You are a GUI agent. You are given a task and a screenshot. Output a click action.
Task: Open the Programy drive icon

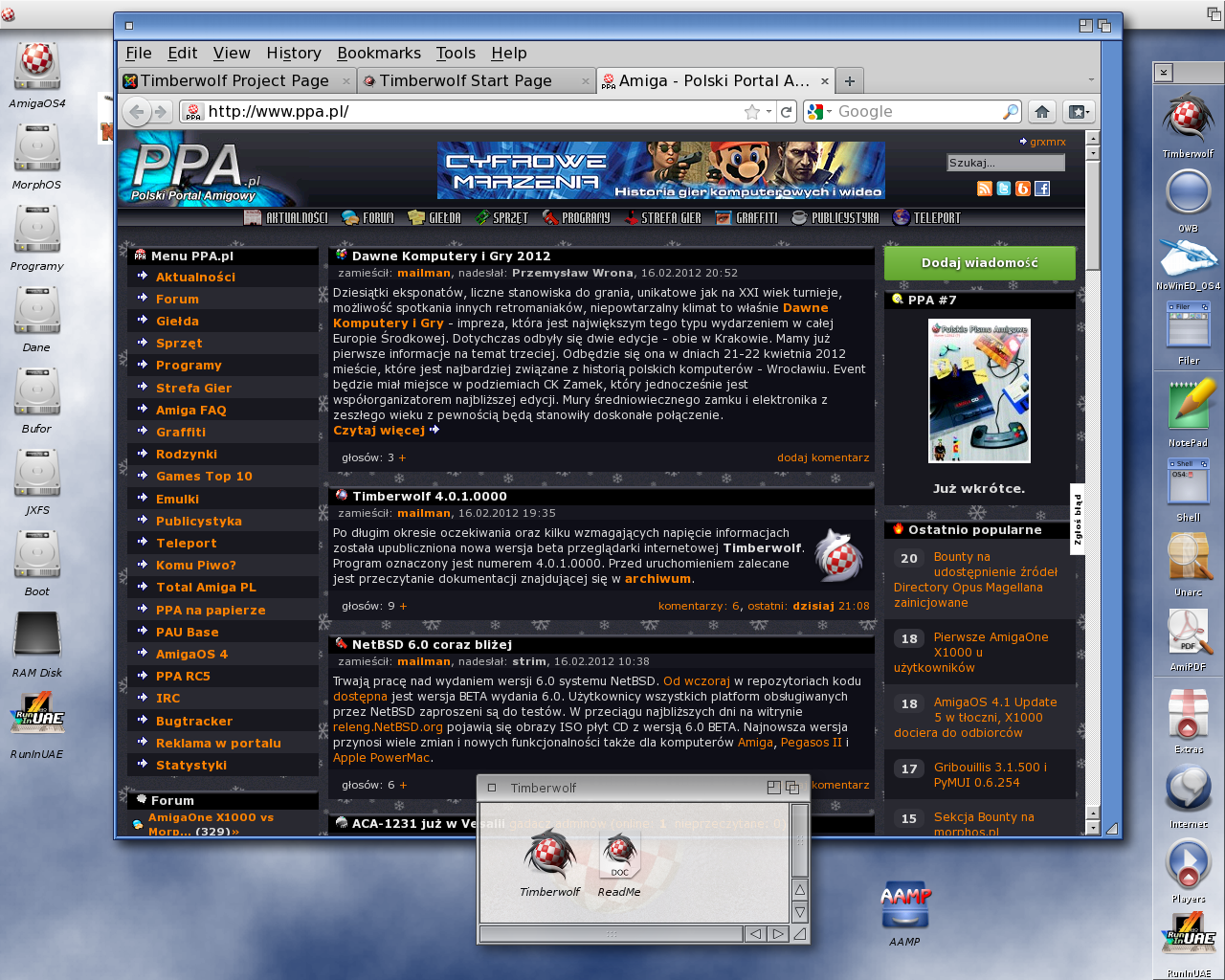[x=36, y=230]
